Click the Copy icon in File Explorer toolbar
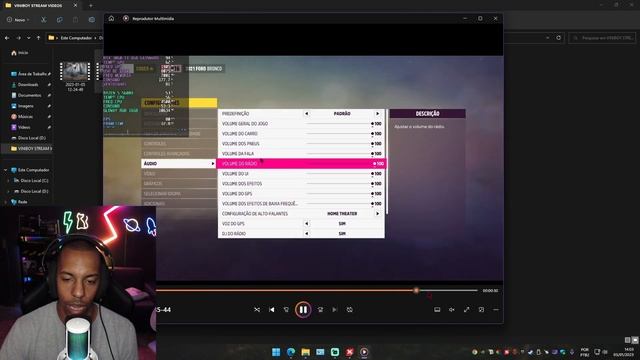The image size is (640, 360). [x=60, y=20]
